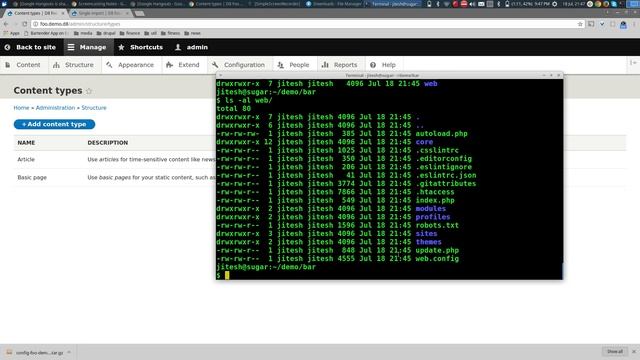Image resolution: width=640 pixels, height=360 pixels.
Task: Switch to the Single import browser tab
Action: (x=100, y=13)
